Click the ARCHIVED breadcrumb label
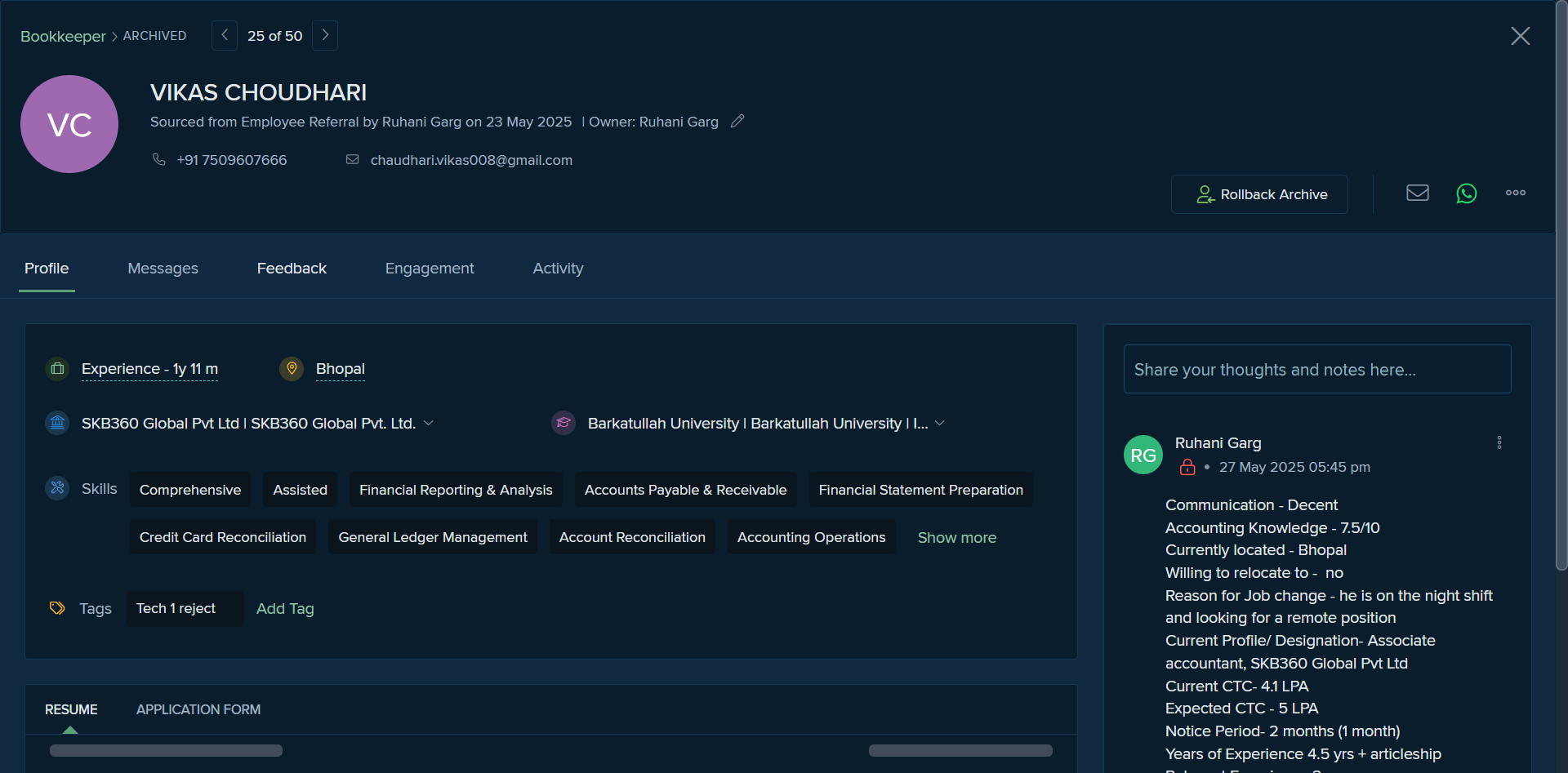 point(154,36)
